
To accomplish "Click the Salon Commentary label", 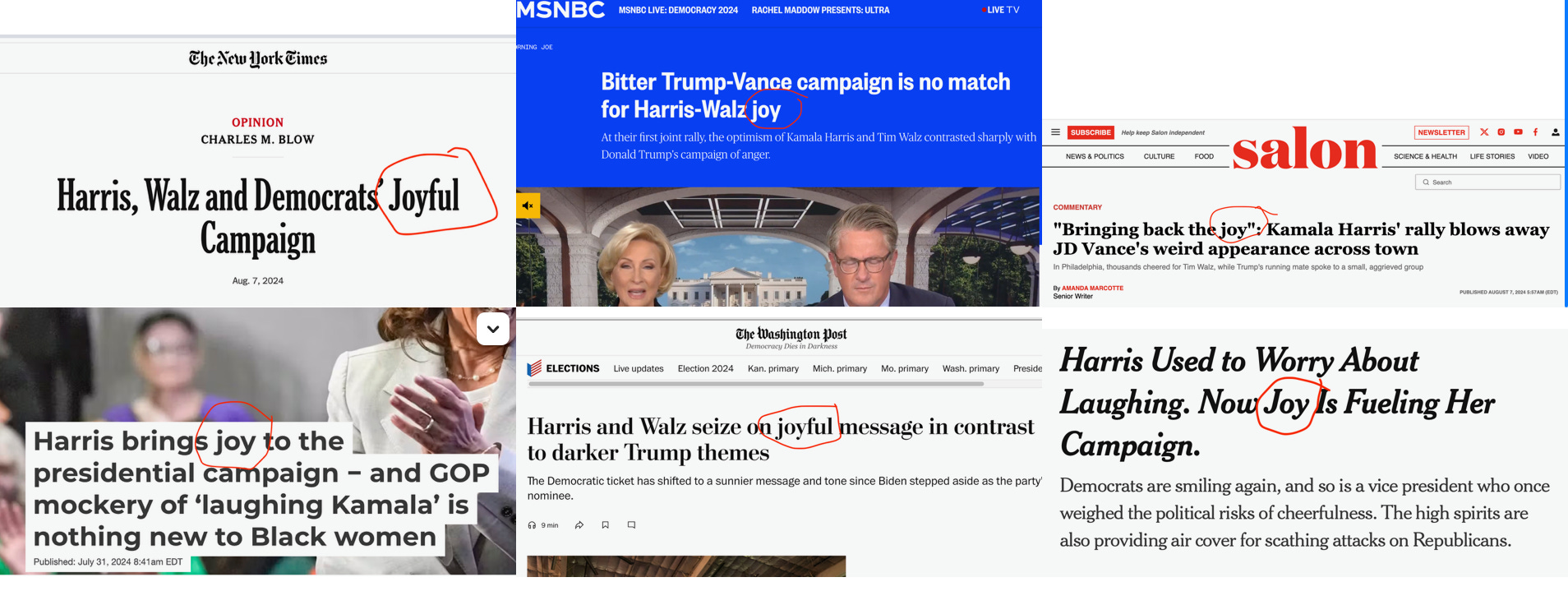I will point(1077,207).
